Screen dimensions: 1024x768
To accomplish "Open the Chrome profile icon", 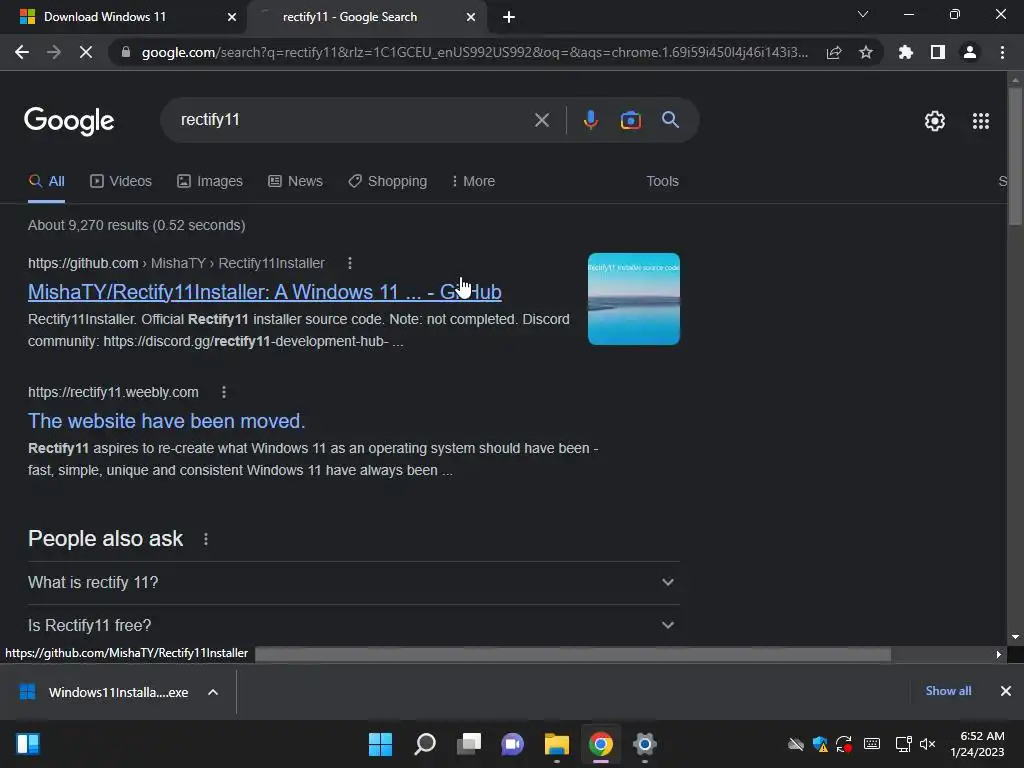I will pos(970,52).
